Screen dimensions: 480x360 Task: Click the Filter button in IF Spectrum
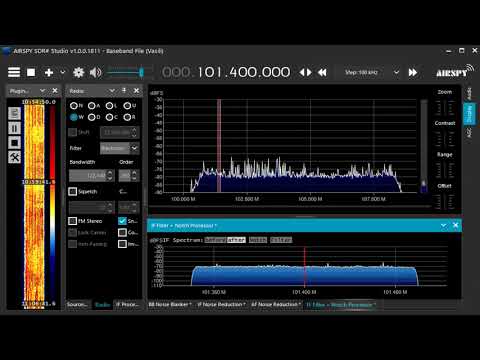point(281,240)
